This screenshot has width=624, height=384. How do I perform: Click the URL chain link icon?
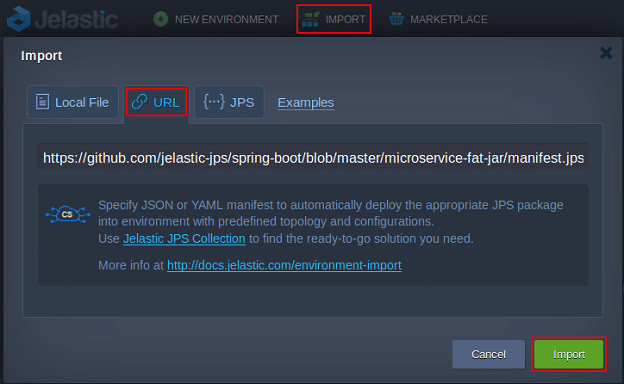click(140, 102)
